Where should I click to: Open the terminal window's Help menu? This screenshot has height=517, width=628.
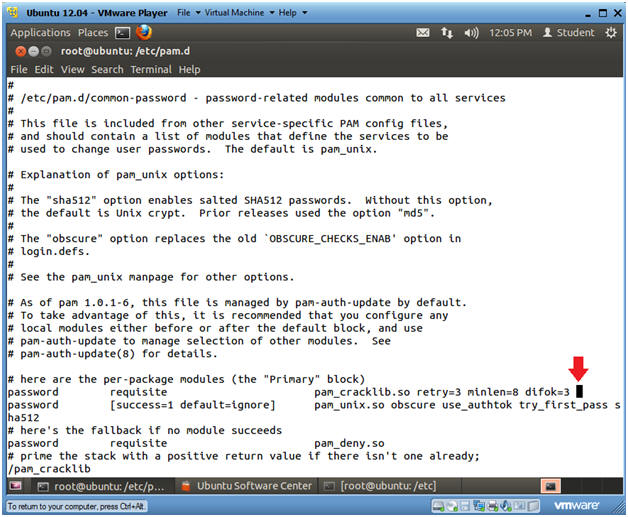click(x=189, y=69)
